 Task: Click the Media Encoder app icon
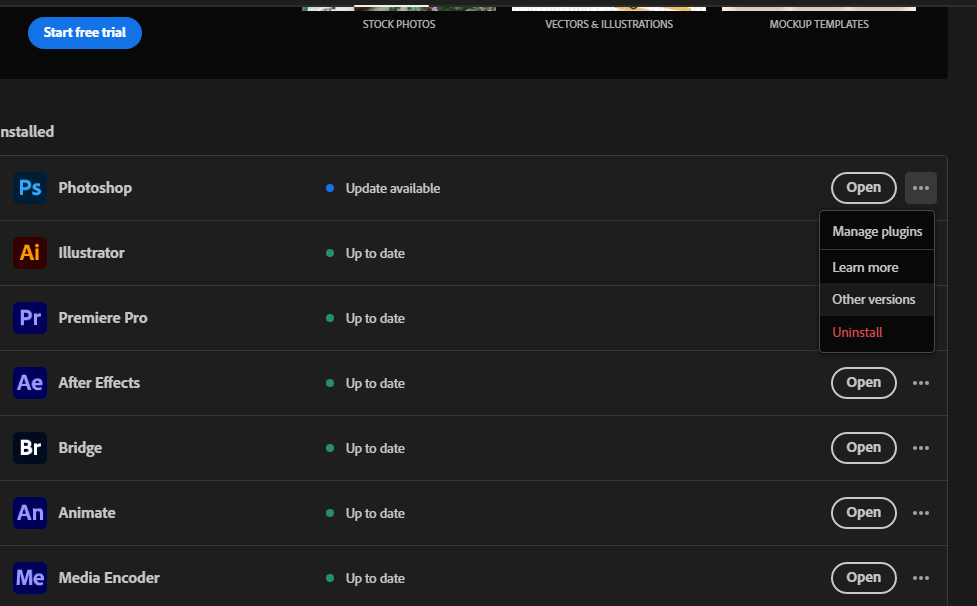coord(30,578)
